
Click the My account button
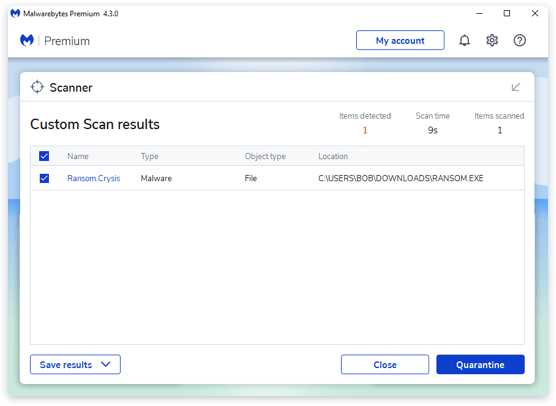click(400, 40)
